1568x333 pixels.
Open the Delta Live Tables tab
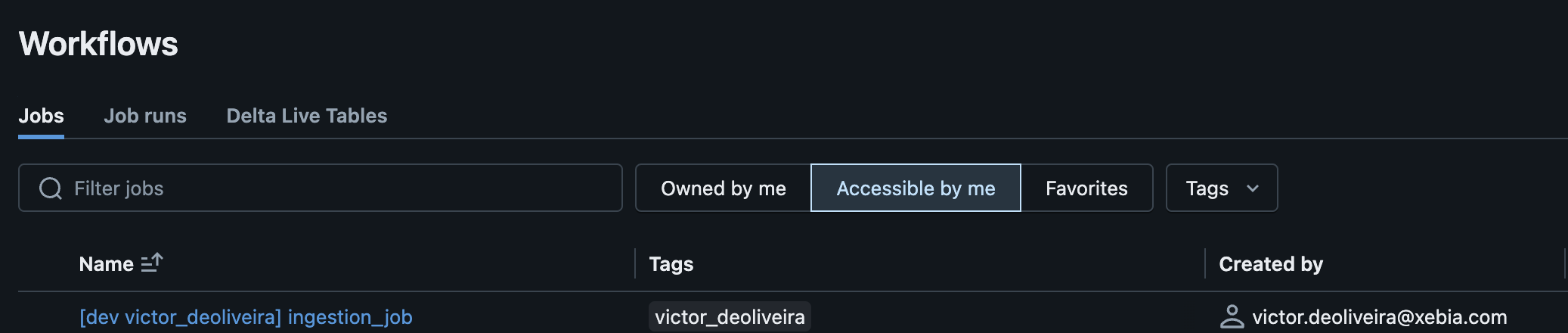307,116
